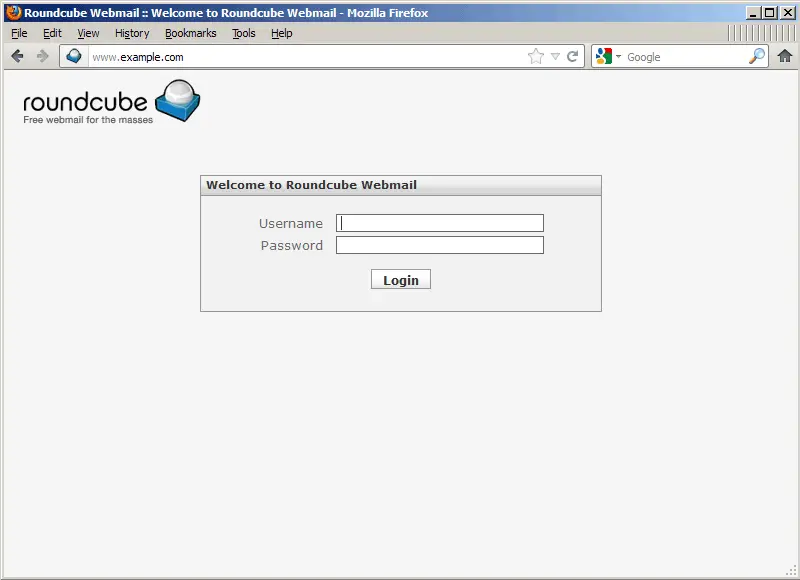Bookmark this page with the star icon
Image resolution: width=800 pixels, height=580 pixels.
point(536,56)
